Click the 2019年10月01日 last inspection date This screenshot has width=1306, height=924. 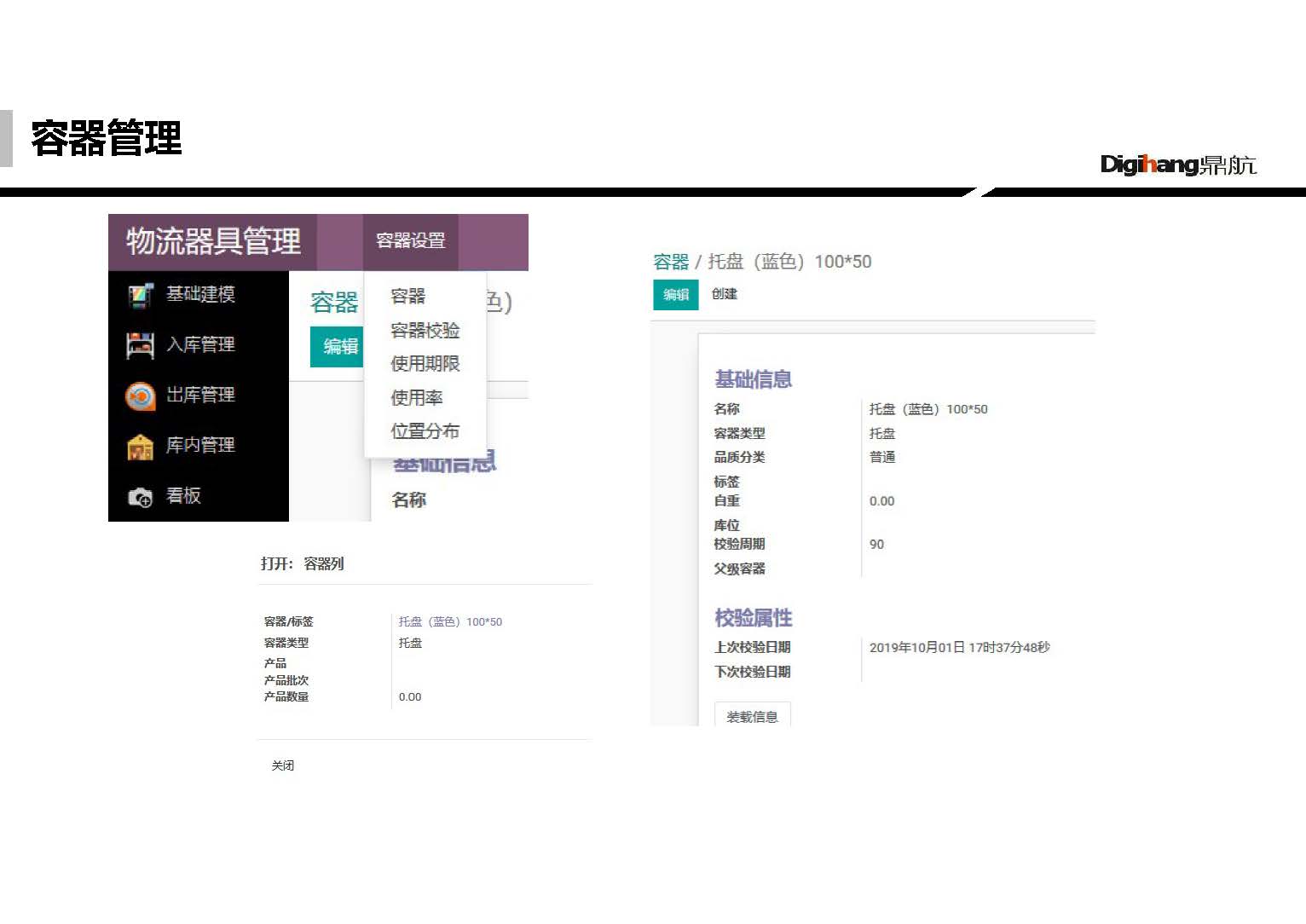click(x=960, y=647)
